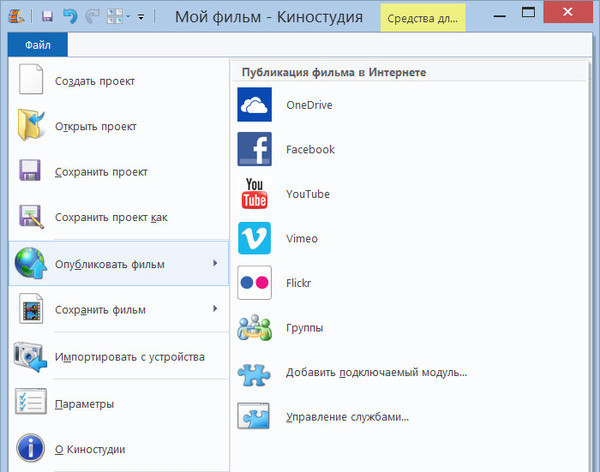The image size is (600, 472).
Task: Open the customize quick access toolbar dropdown
Action: click(x=141, y=18)
